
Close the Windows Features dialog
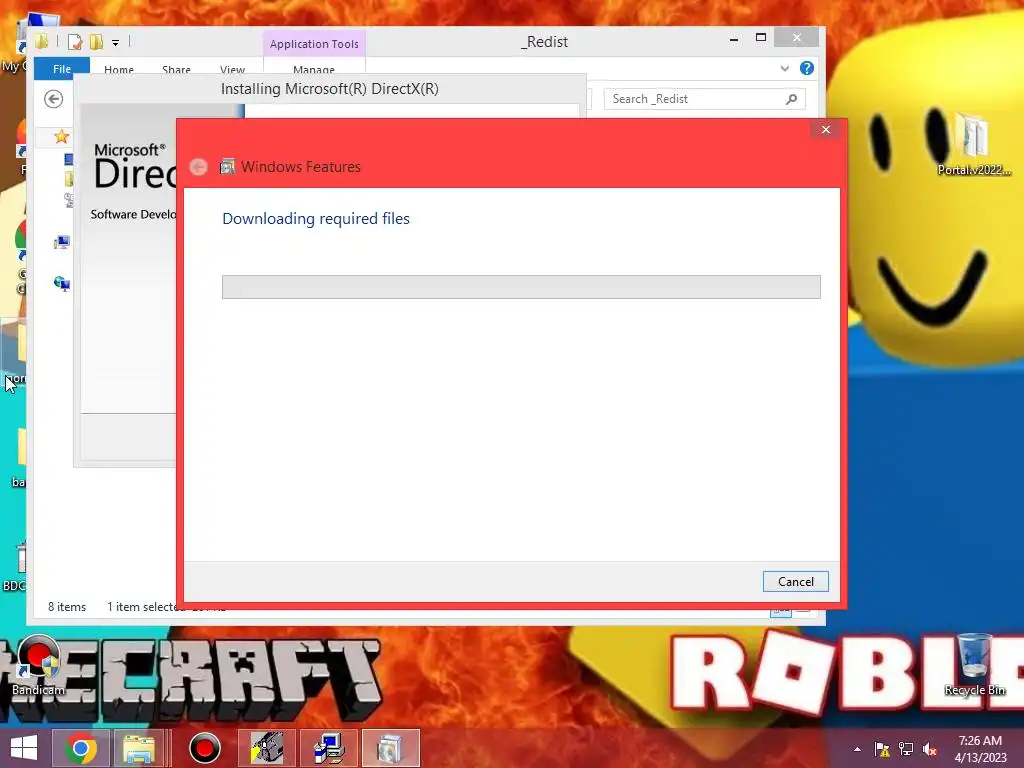tap(825, 129)
